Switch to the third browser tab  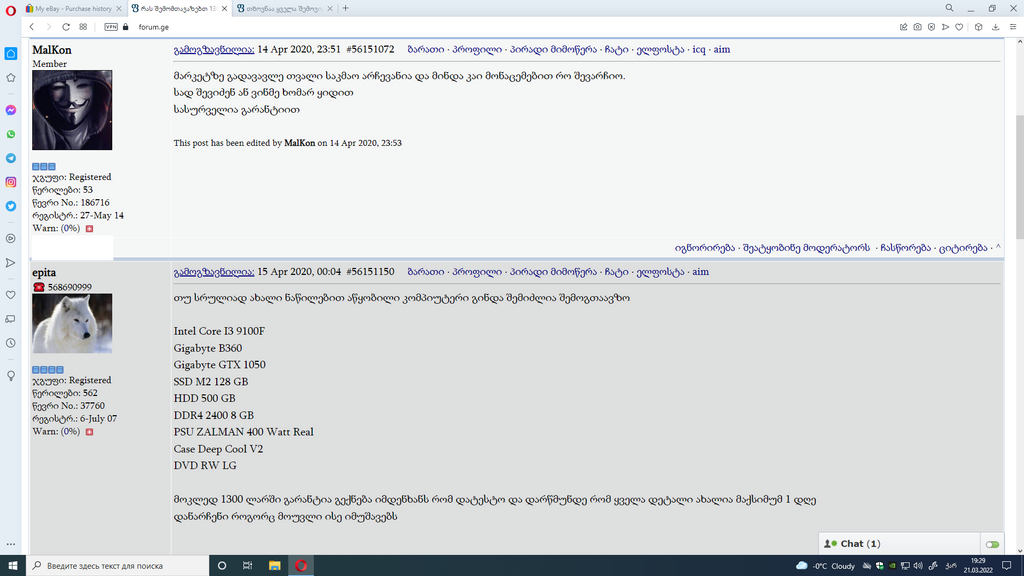284,8
